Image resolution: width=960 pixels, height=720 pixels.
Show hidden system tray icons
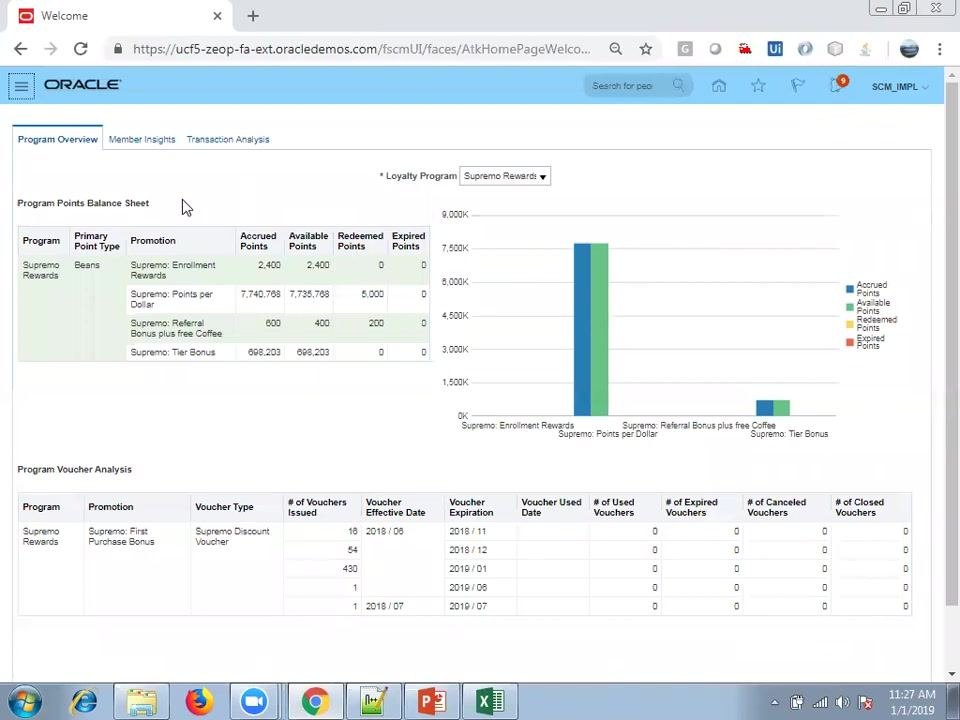pyautogui.click(x=774, y=703)
